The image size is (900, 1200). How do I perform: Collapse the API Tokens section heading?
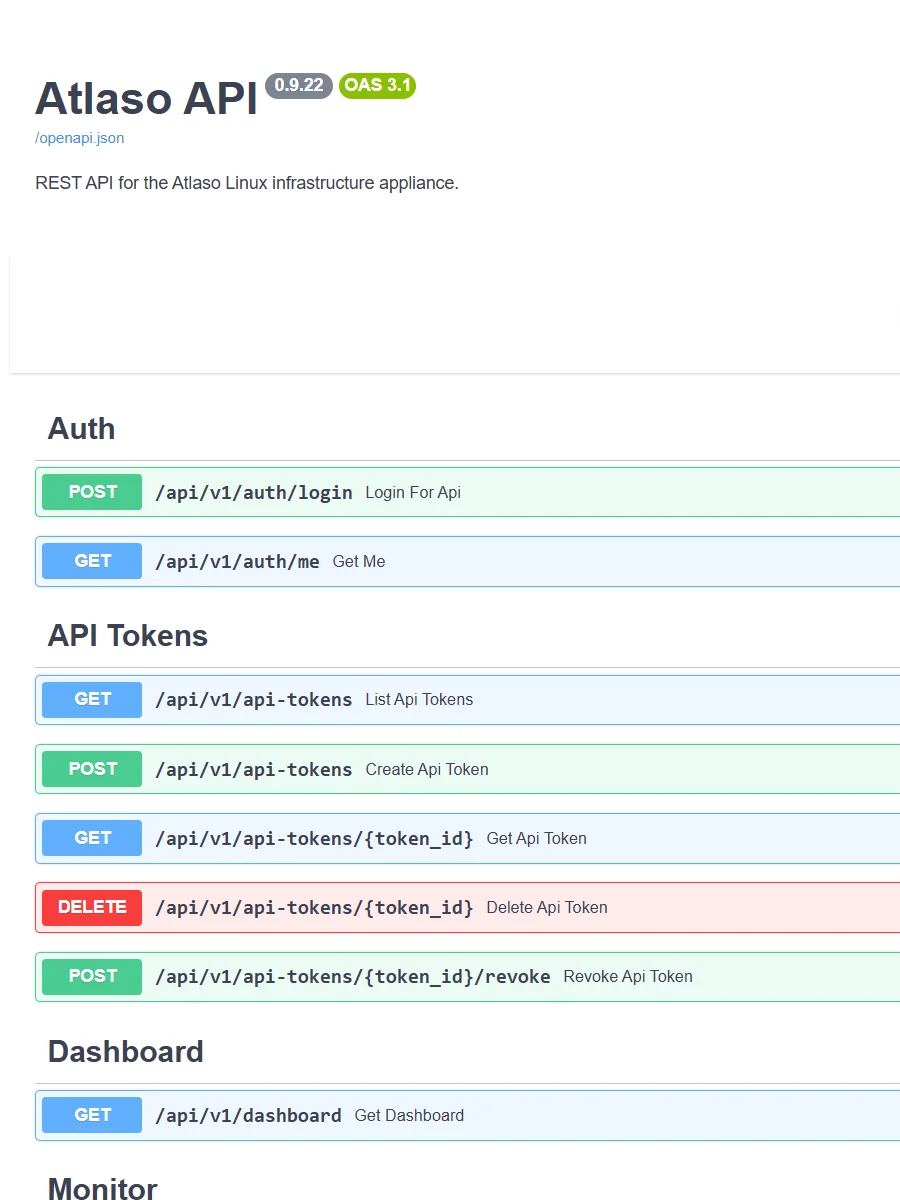coord(128,635)
